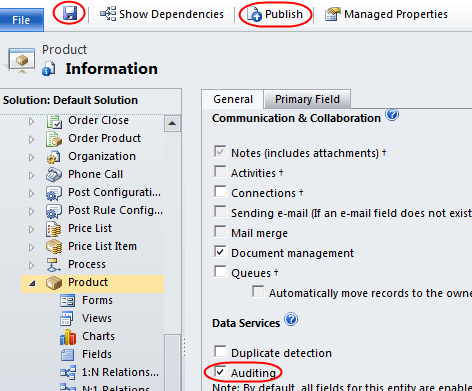The width and height of the screenshot is (472, 391).
Task: Click the Price List Item entity icon
Action: [x=54, y=247]
